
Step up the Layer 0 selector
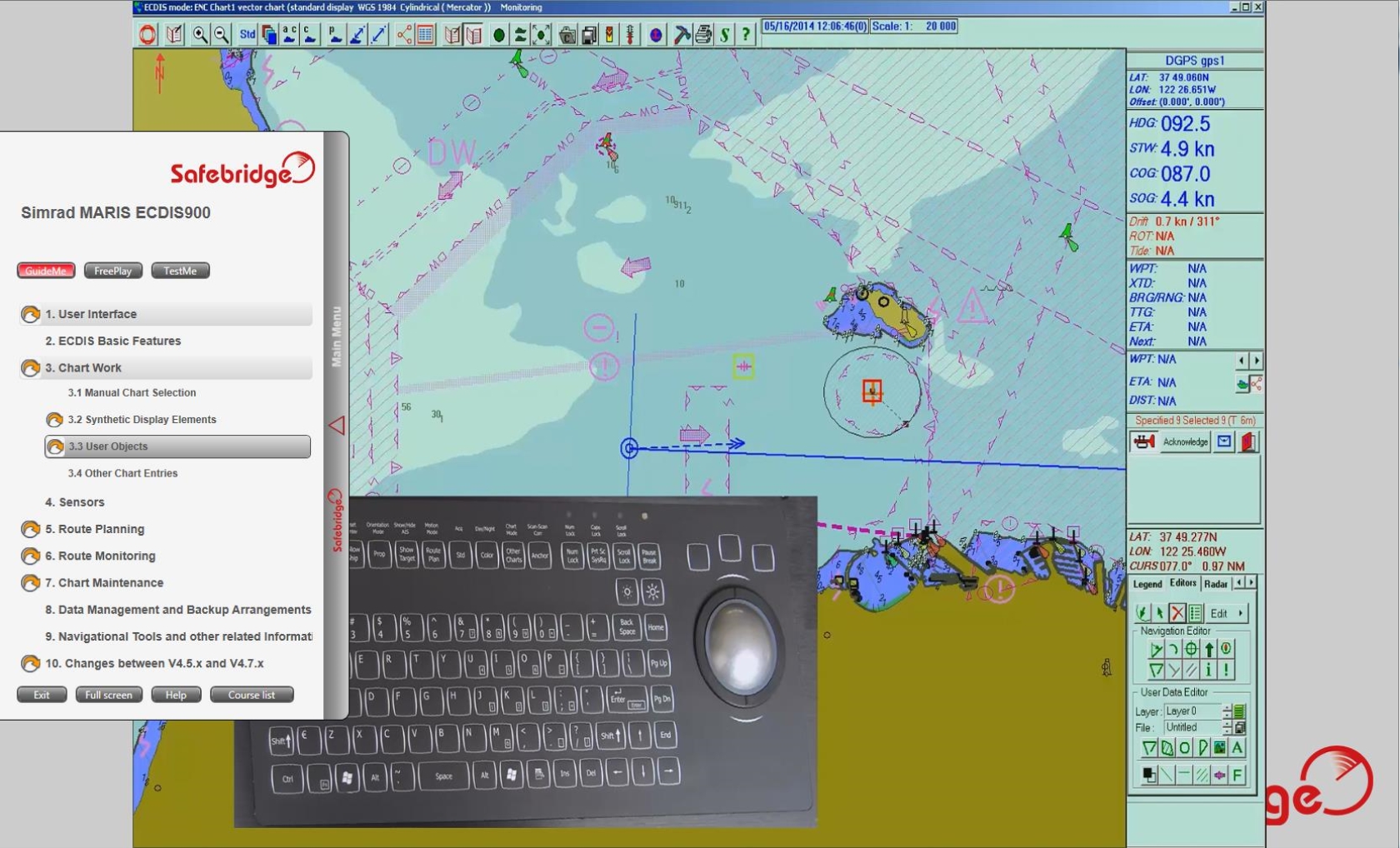(1227, 706)
